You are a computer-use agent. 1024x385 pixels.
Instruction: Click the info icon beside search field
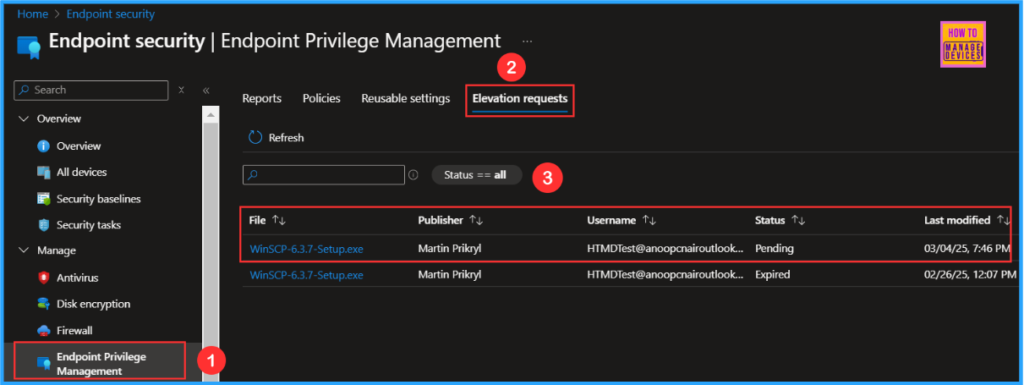pos(413,175)
